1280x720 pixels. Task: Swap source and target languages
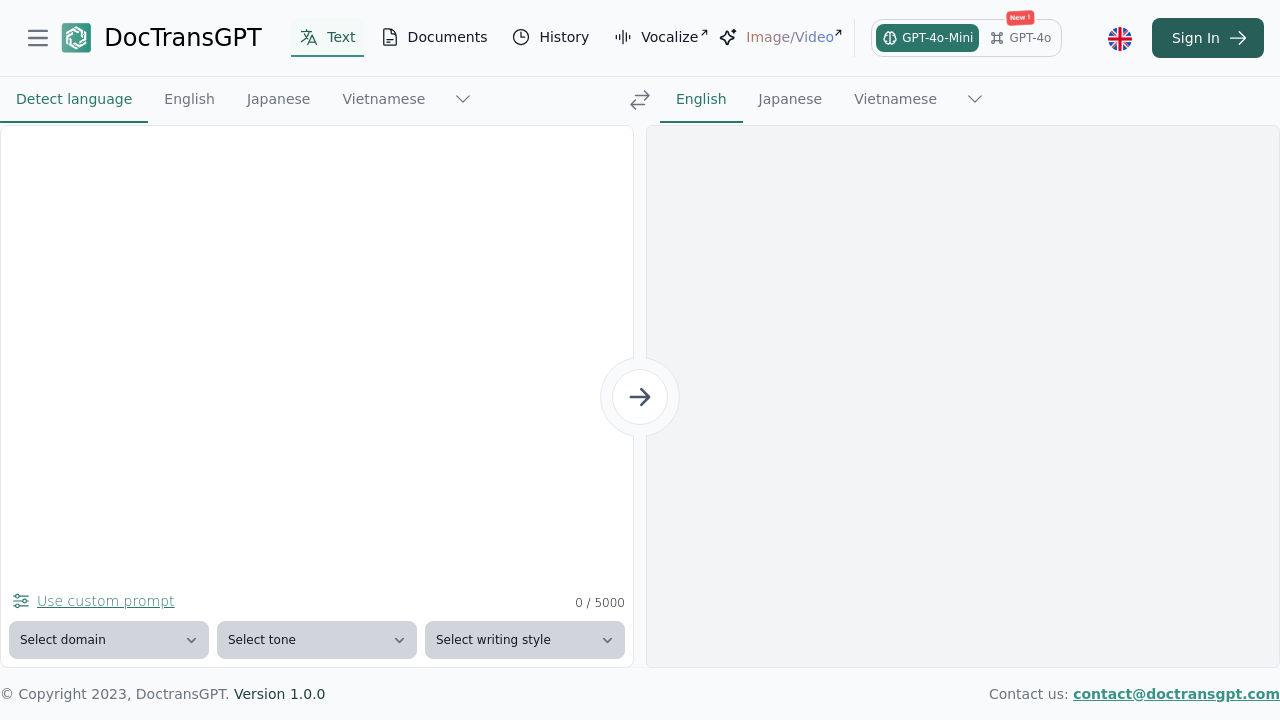(639, 99)
